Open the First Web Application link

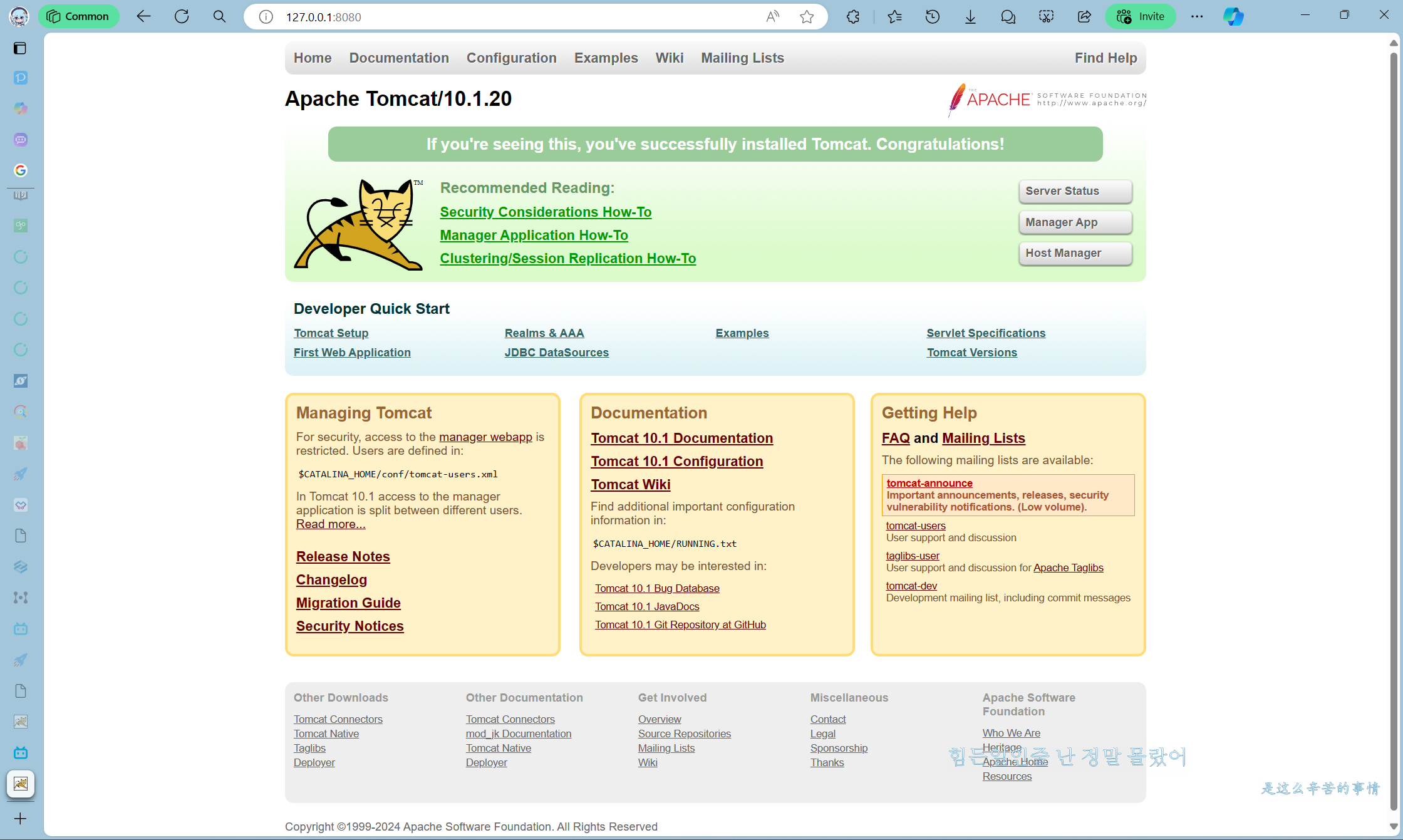(352, 353)
